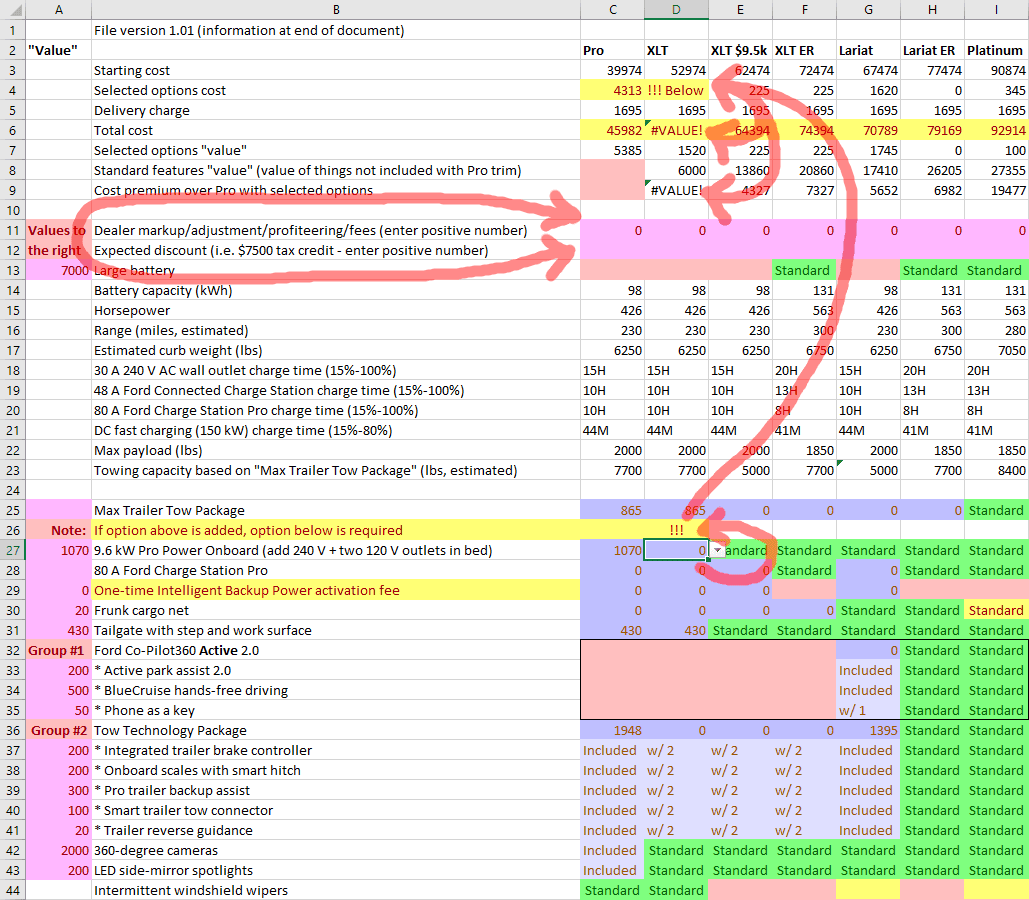Select Lariat Tow Technology Package 1395 cell
The height and width of the screenshot is (900, 1029).
pyautogui.click(x=868, y=730)
